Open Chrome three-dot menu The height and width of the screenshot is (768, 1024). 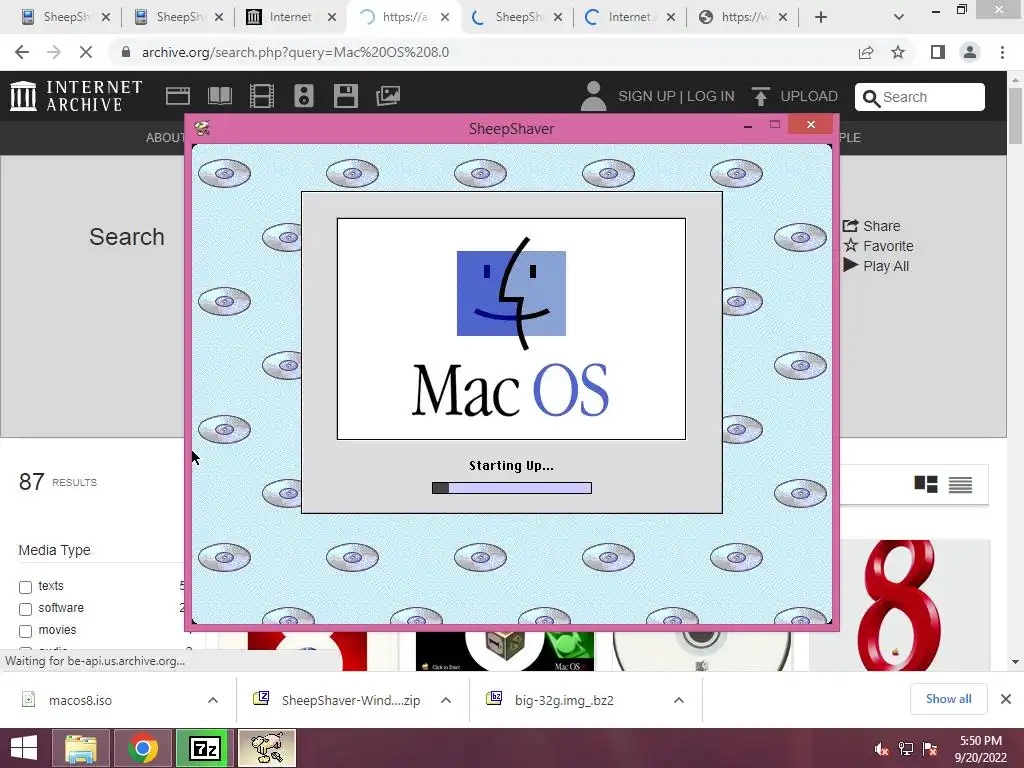pyautogui.click(x=1002, y=52)
